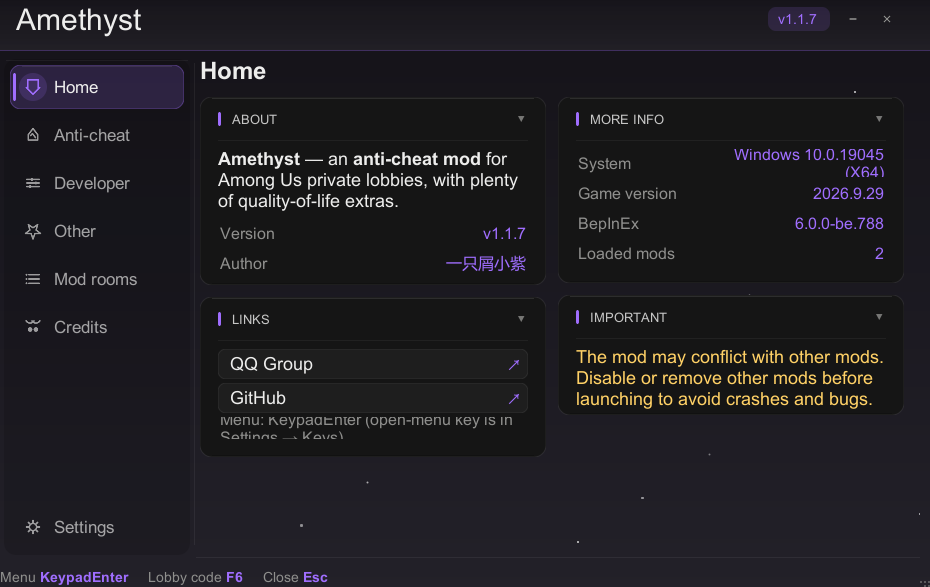This screenshot has height=587, width=930.
Task: Click the Home shield icon in sidebar
Action: (x=33, y=87)
